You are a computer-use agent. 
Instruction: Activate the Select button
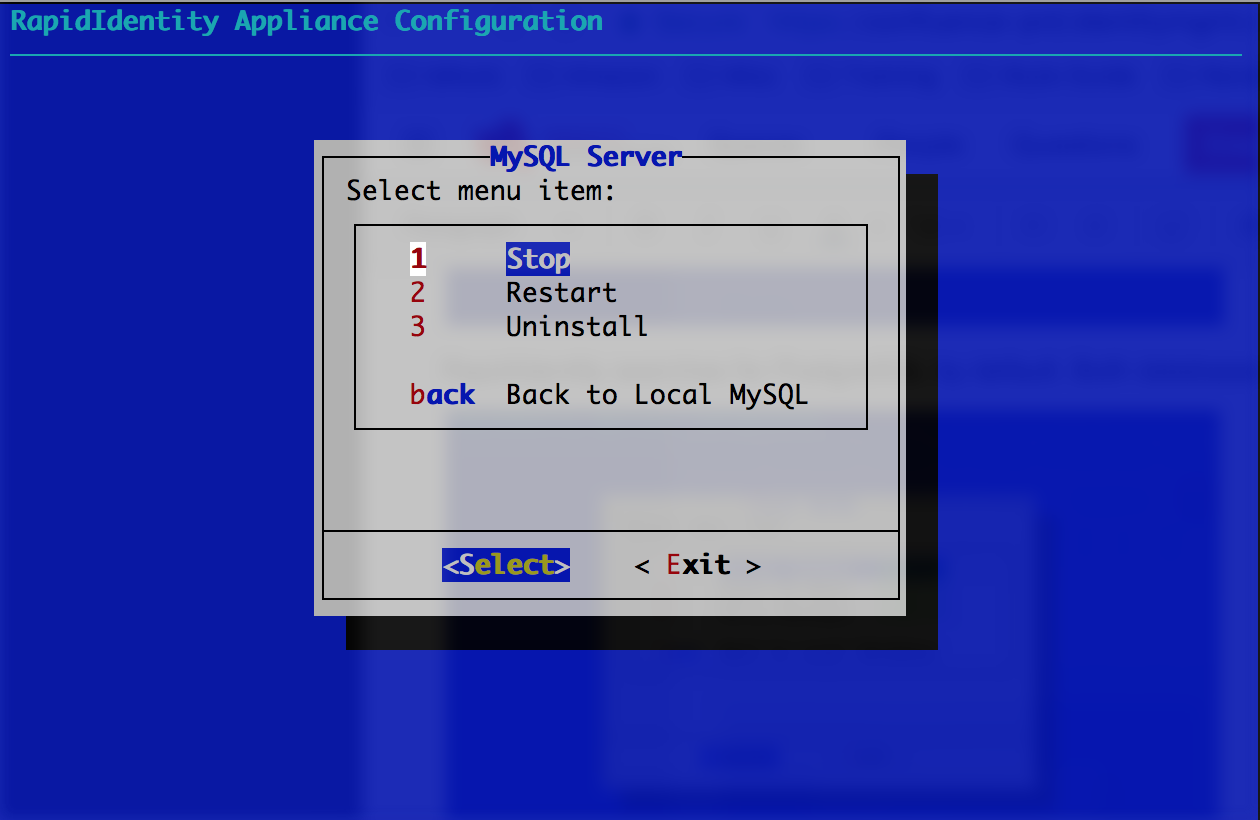[x=506, y=565]
